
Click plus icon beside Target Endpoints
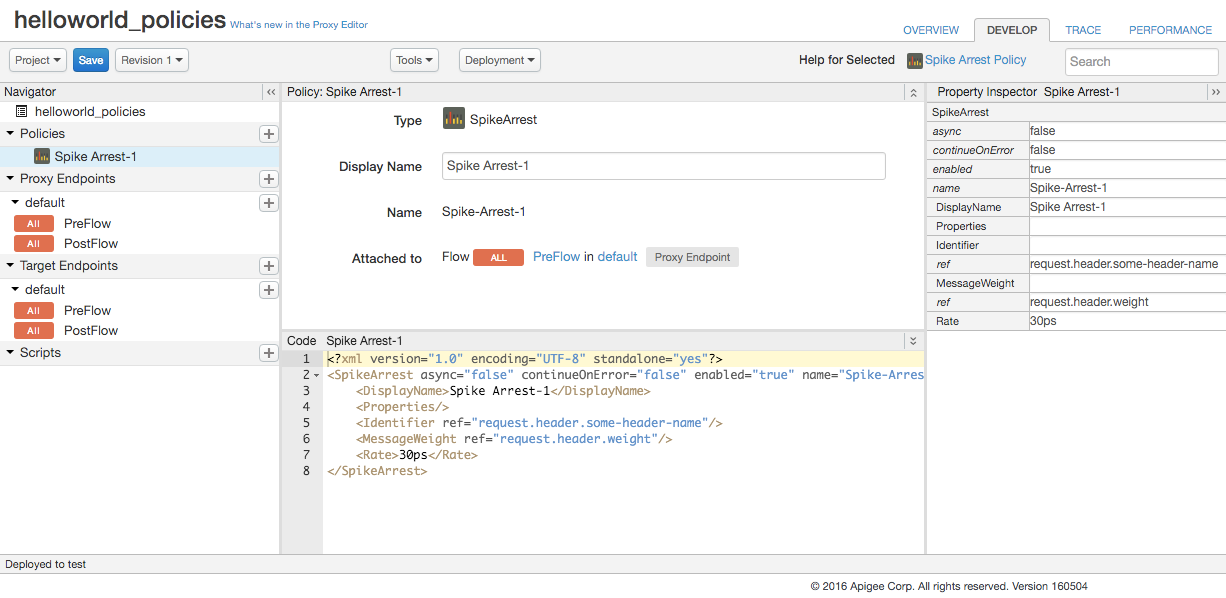[268, 266]
